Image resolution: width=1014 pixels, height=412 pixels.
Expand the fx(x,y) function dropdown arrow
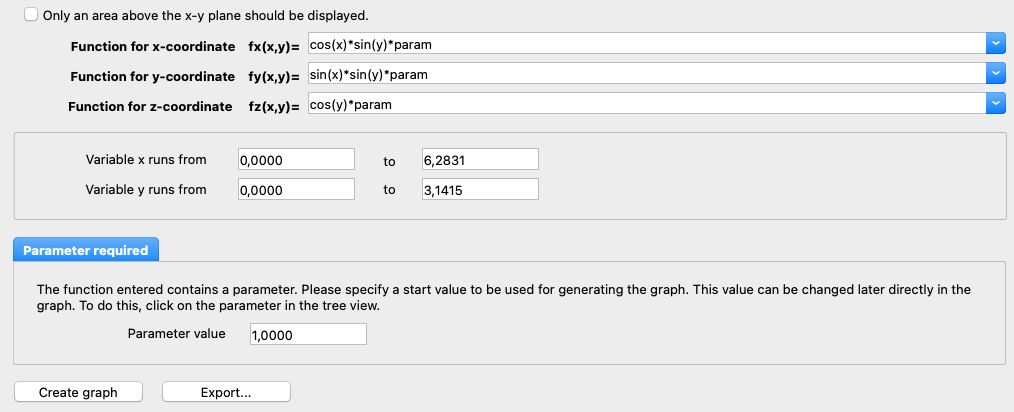coord(995,43)
